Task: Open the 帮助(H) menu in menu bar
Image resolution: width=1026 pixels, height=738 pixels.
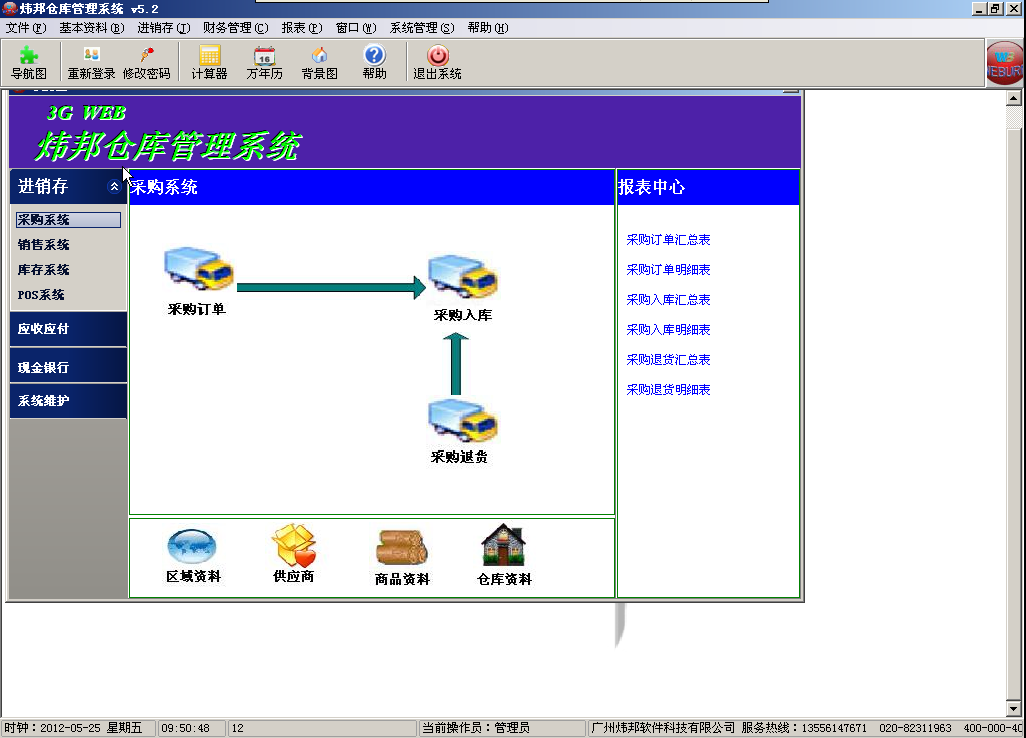Action: point(487,27)
